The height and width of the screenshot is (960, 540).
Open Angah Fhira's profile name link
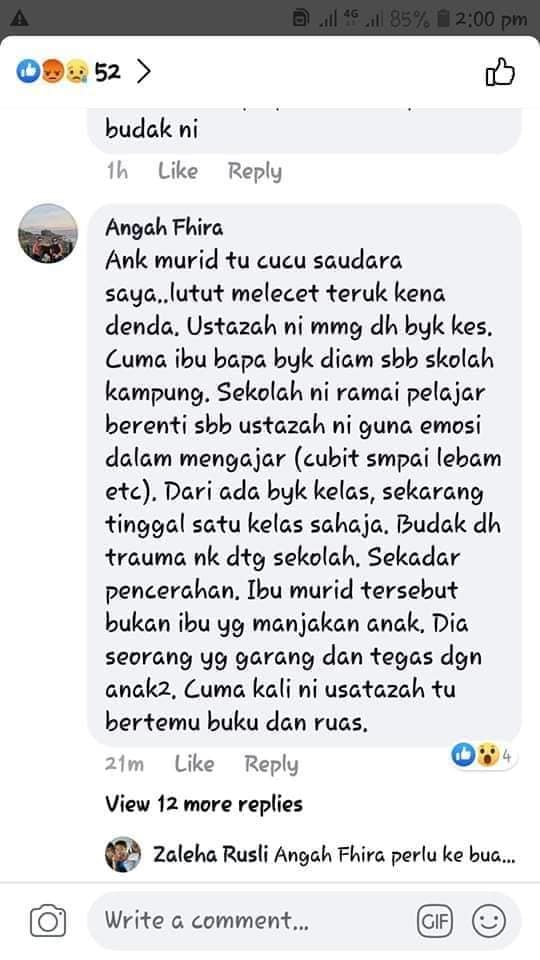tap(164, 228)
